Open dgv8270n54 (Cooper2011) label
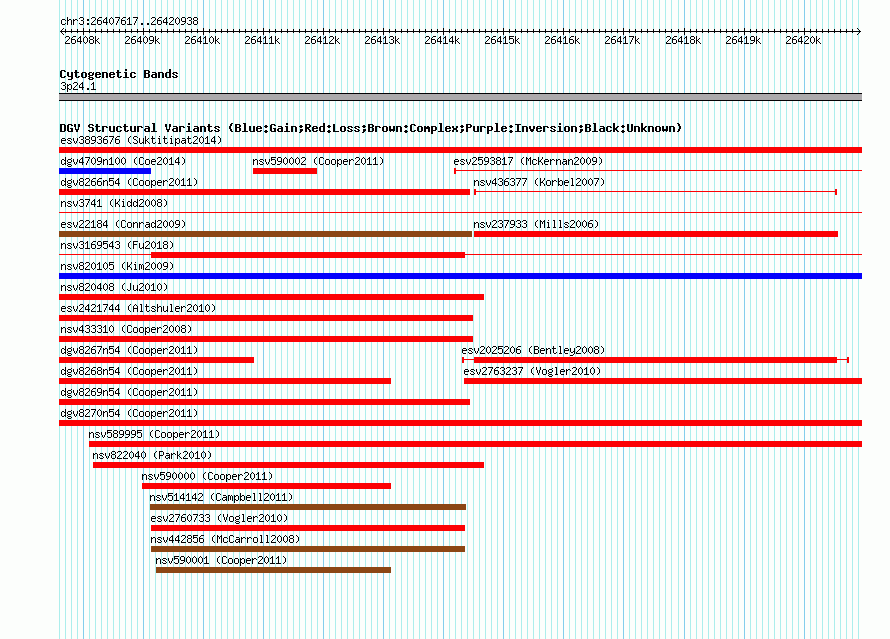Screen dimensions: 890x639 click(x=129, y=413)
